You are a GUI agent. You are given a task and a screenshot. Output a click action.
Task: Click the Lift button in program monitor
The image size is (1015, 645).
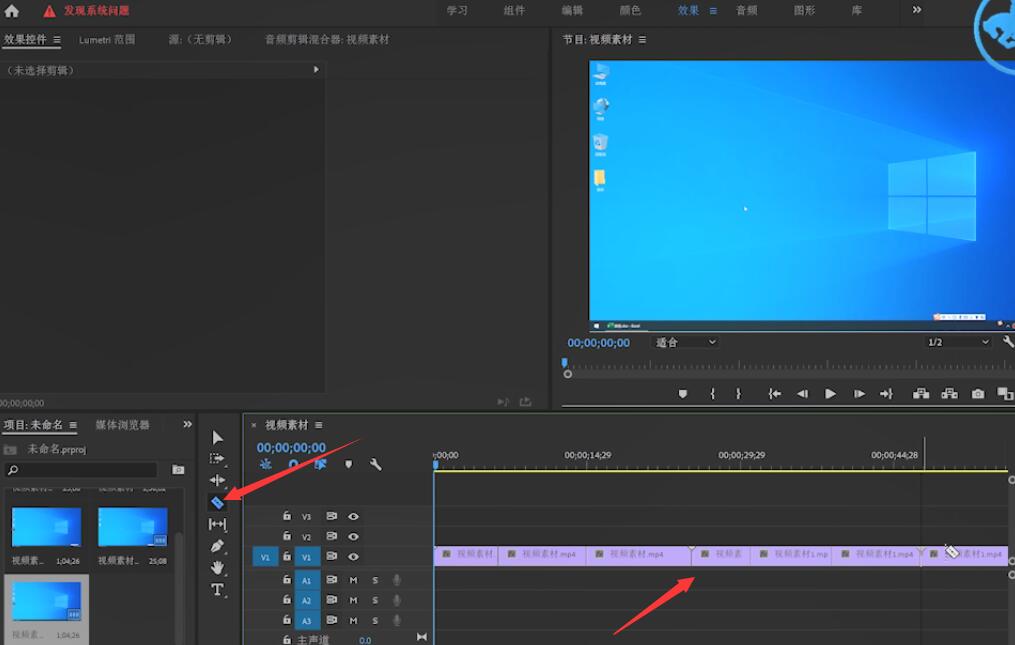click(920, 394)
